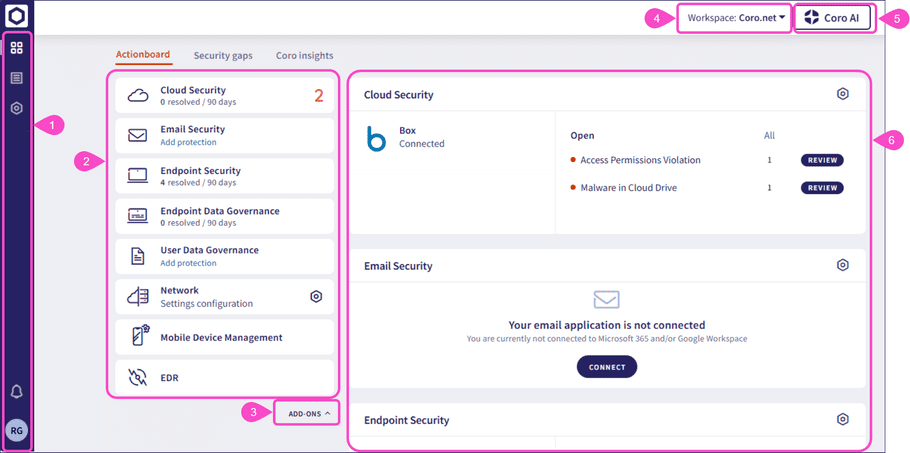The height and width of the screenshot is (453, 910).
Task: Click the EDR icon
Action: 138,377
